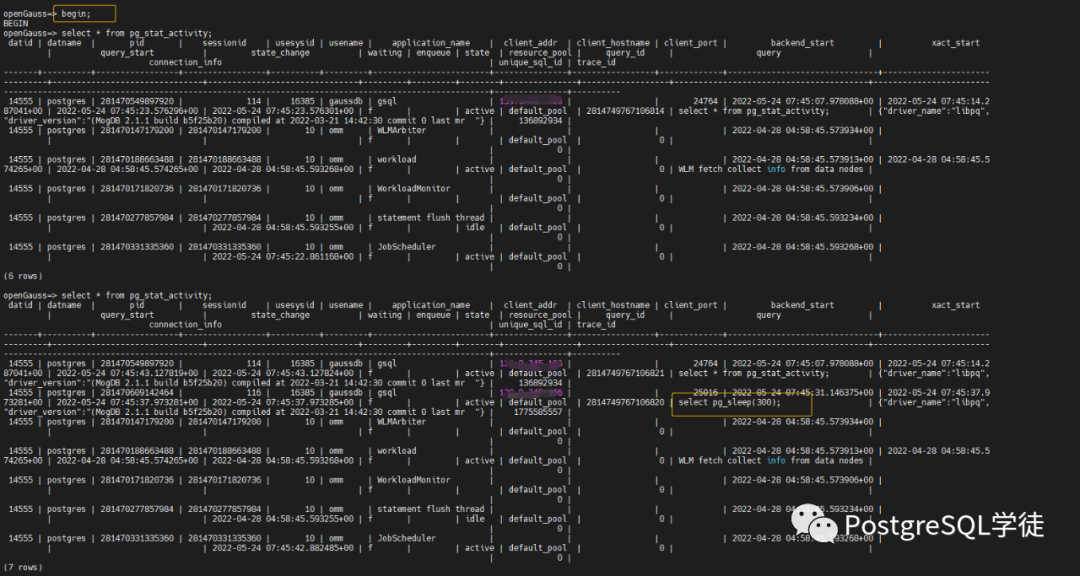This screenshot has height=576, width=1080.
Task: Click query_start 2022-05-24 07:45:43.127819+00
Action: click(127, 373)
